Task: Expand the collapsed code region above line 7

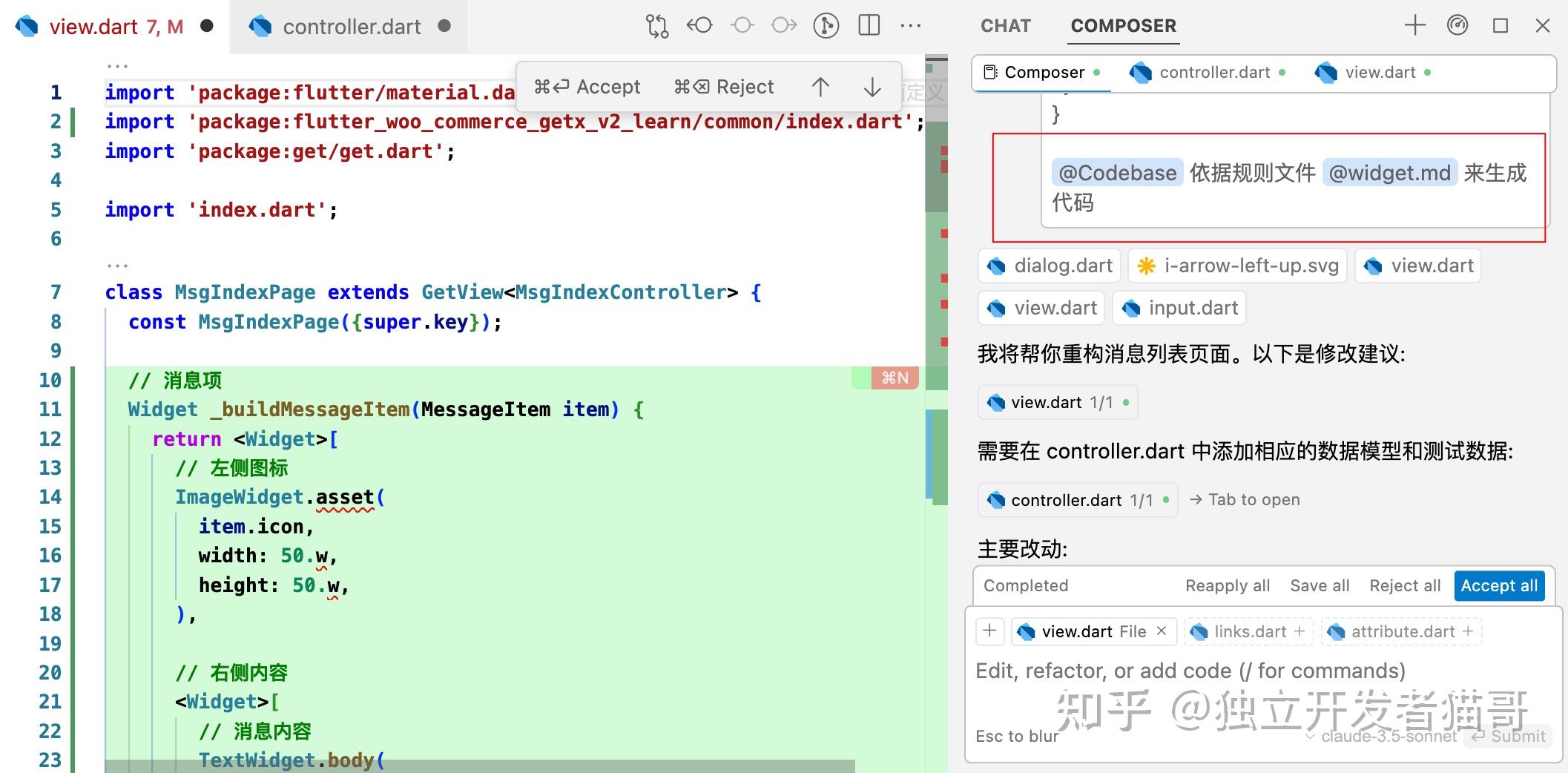Action: pos(119,265)
